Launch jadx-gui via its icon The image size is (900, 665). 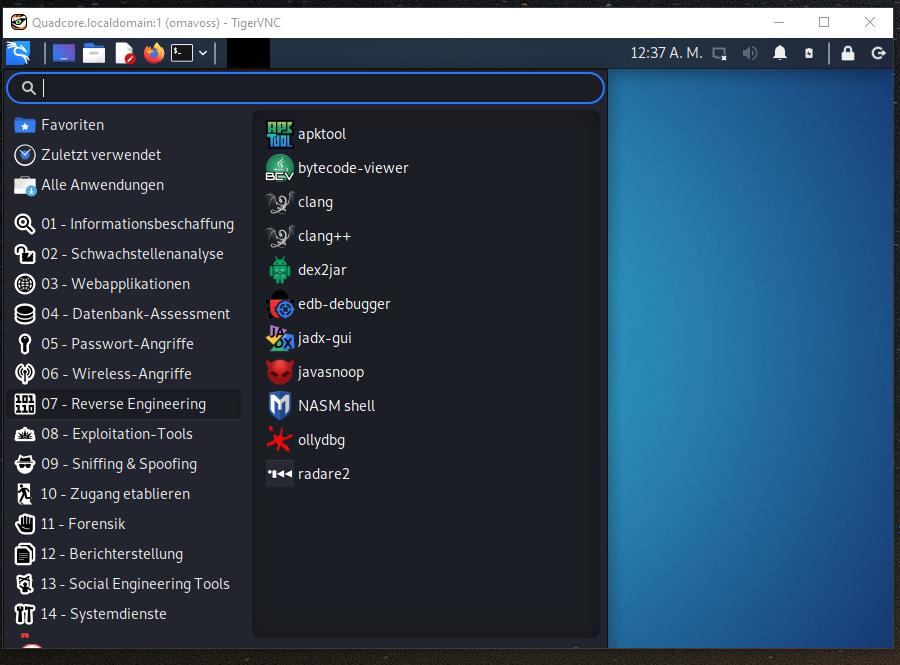[280, 338]
